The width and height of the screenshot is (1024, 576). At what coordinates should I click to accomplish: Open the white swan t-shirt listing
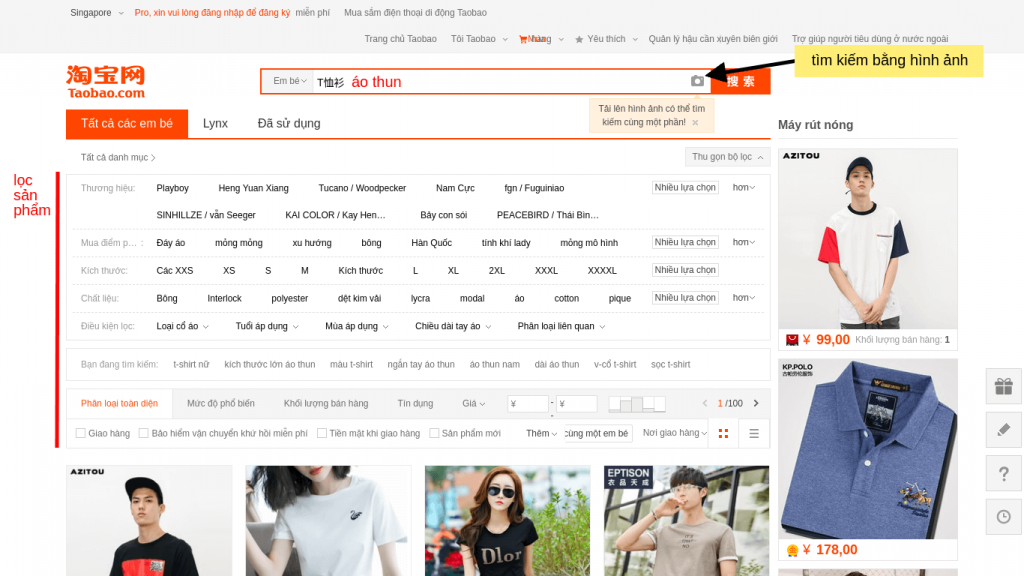(x=328, y=520)
